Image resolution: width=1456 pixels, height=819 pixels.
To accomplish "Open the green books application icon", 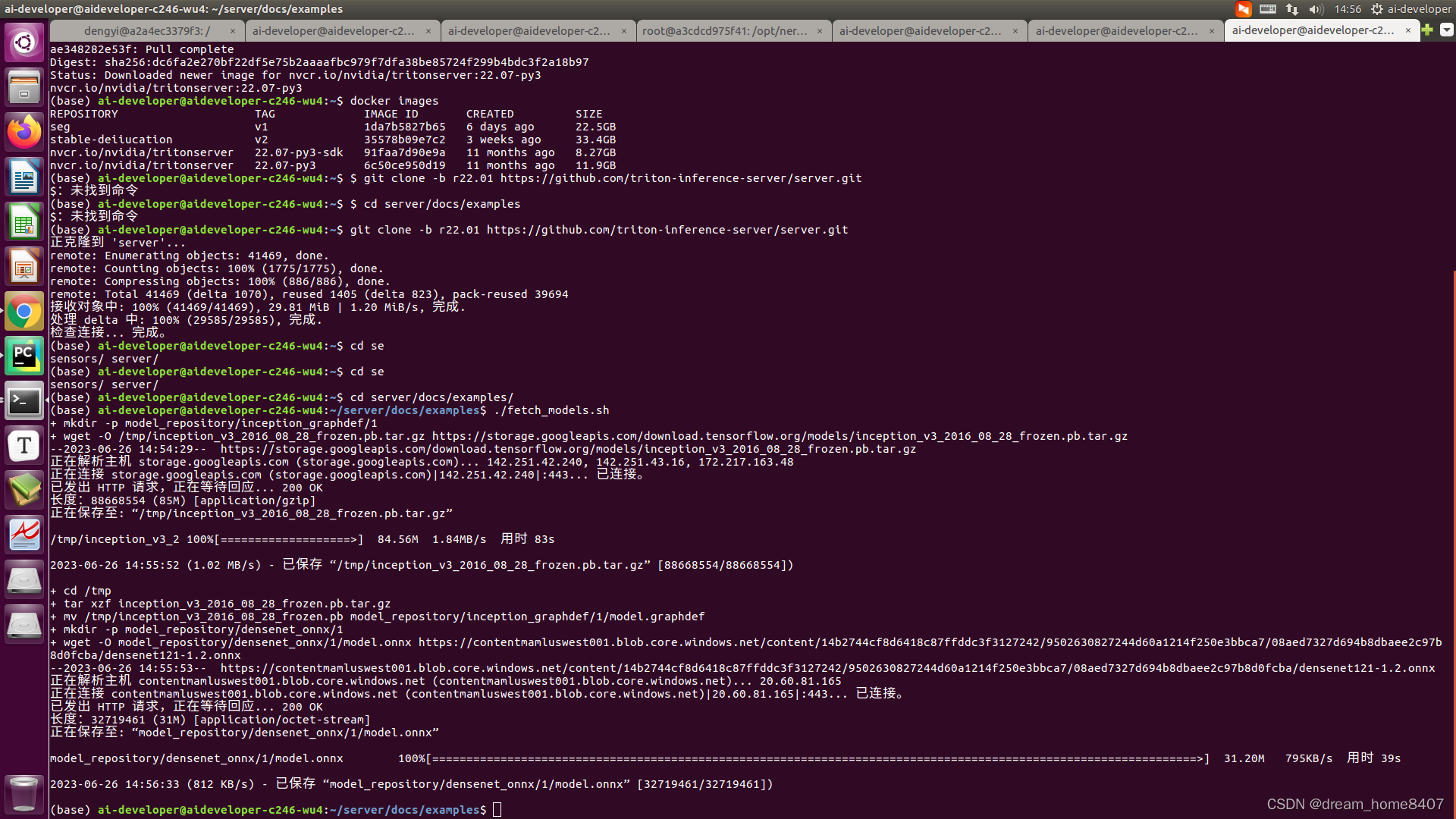I will 24,490.
